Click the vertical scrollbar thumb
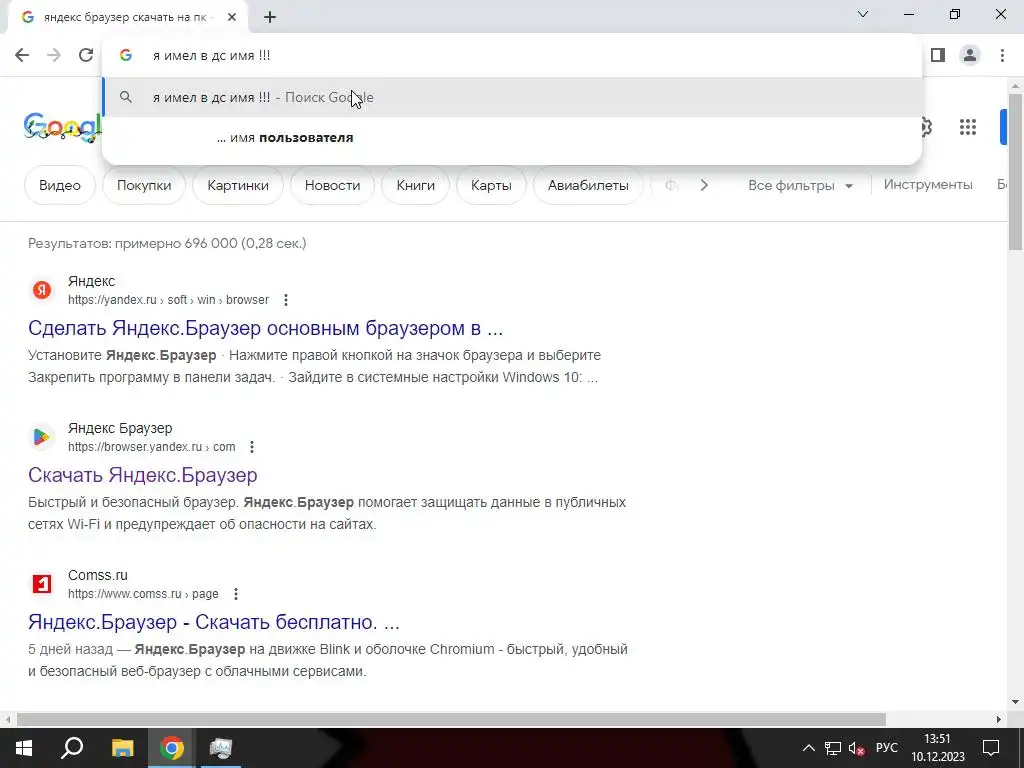The image size is (1024, 768). coord(1015,171)
